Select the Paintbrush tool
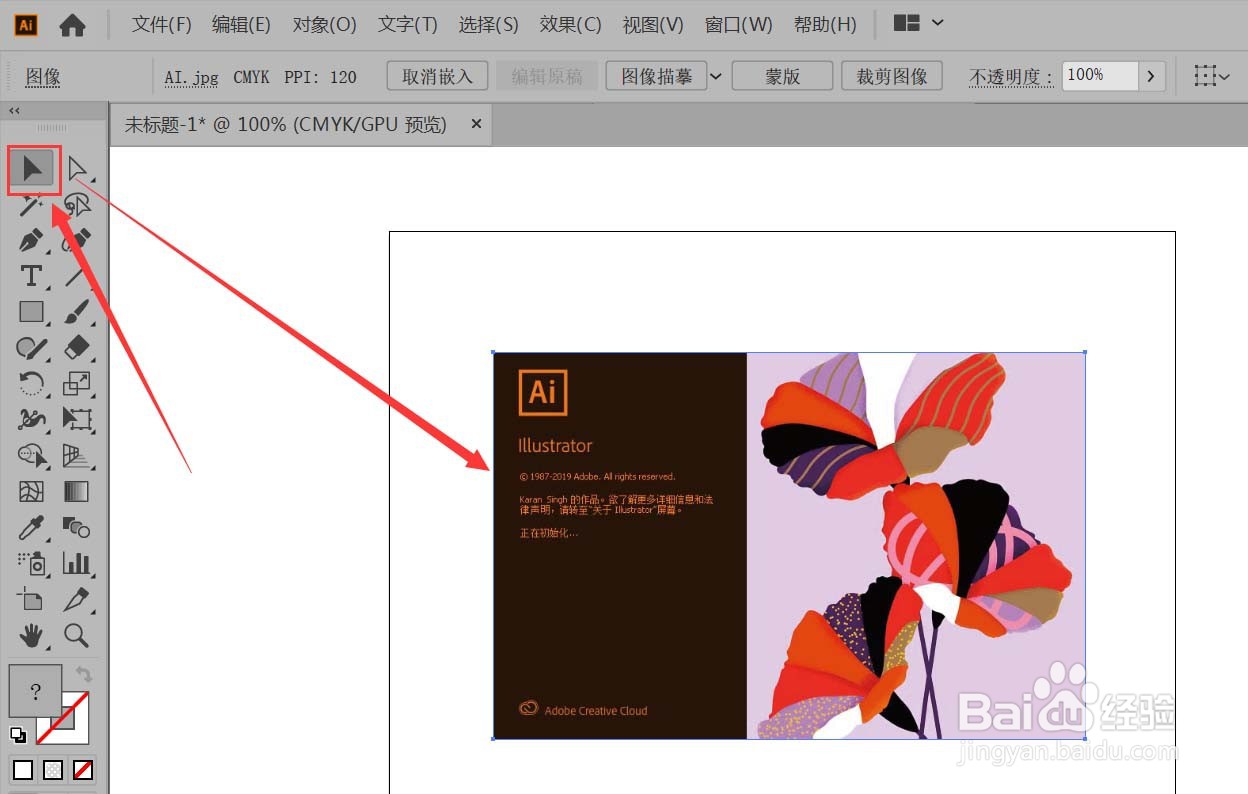Image resolution: width=1248 pixels, height=794 pixels. pyautogui.click(x=78, y=312)
